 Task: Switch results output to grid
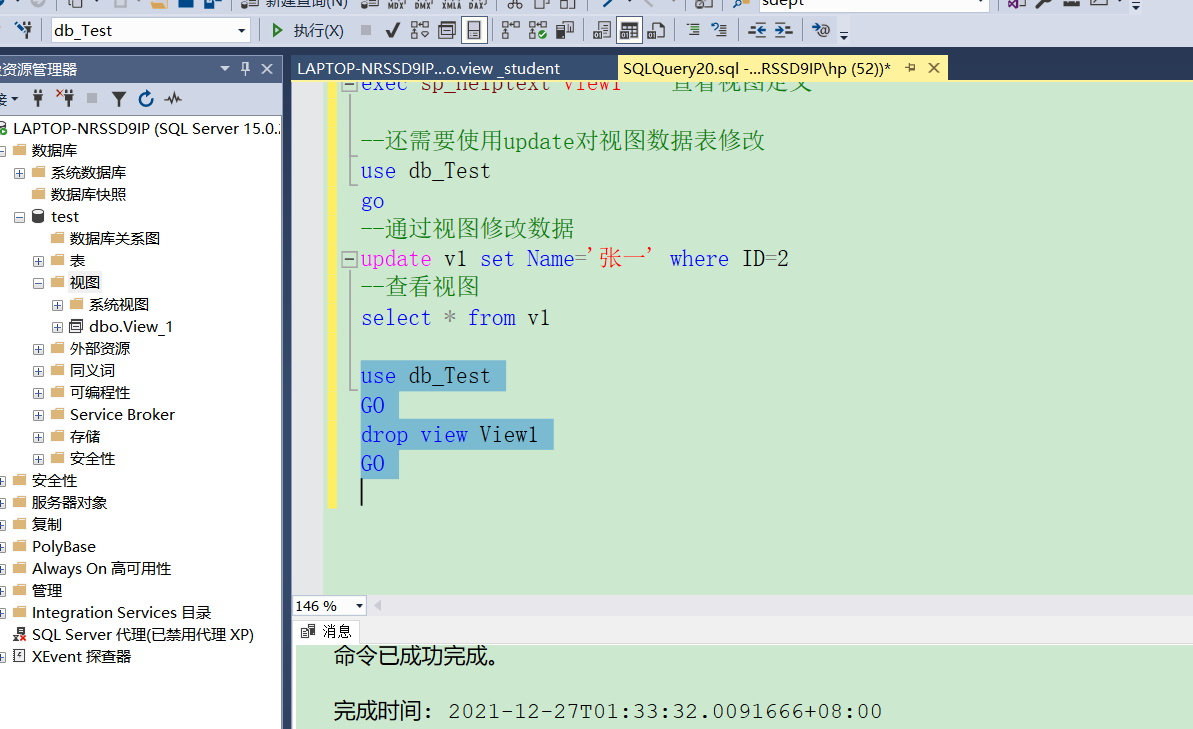(629, 30)
